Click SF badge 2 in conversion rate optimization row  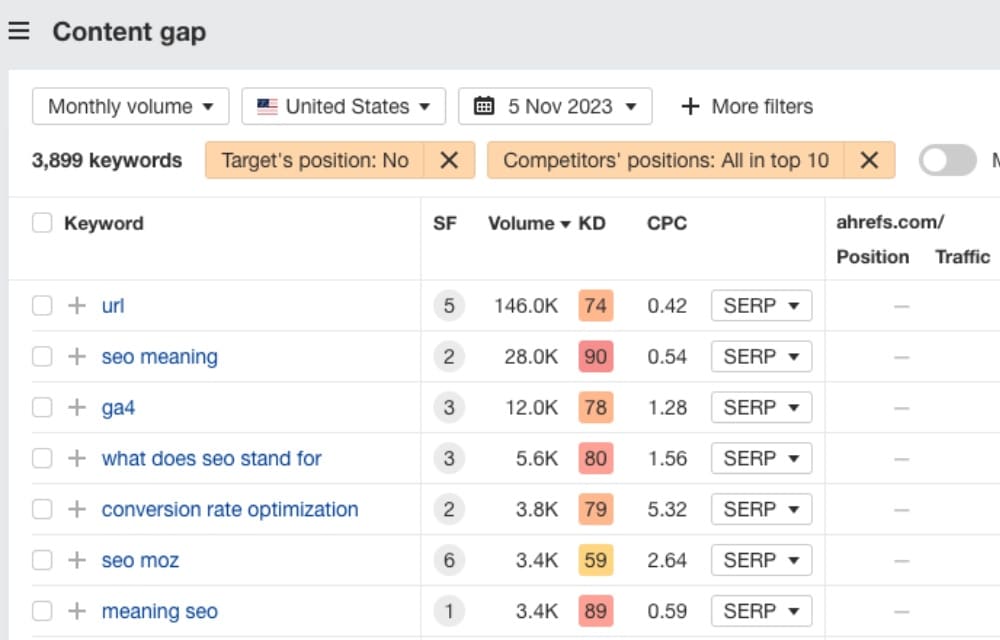pyautogui.click(x=449, y=509)
